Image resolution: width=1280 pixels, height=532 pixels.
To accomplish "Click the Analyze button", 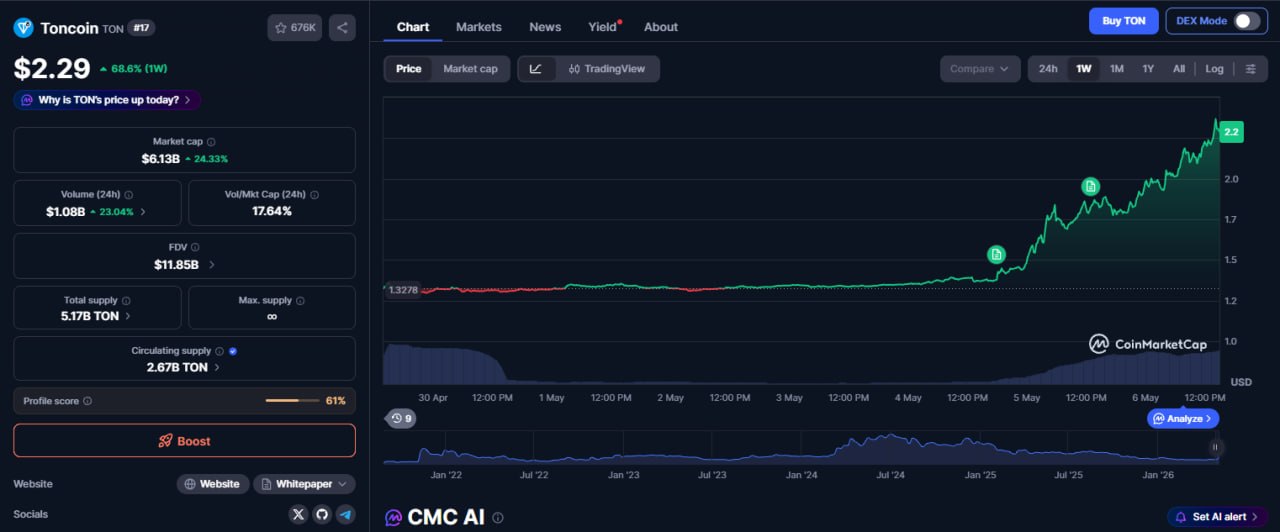I will pos(1183,419).
